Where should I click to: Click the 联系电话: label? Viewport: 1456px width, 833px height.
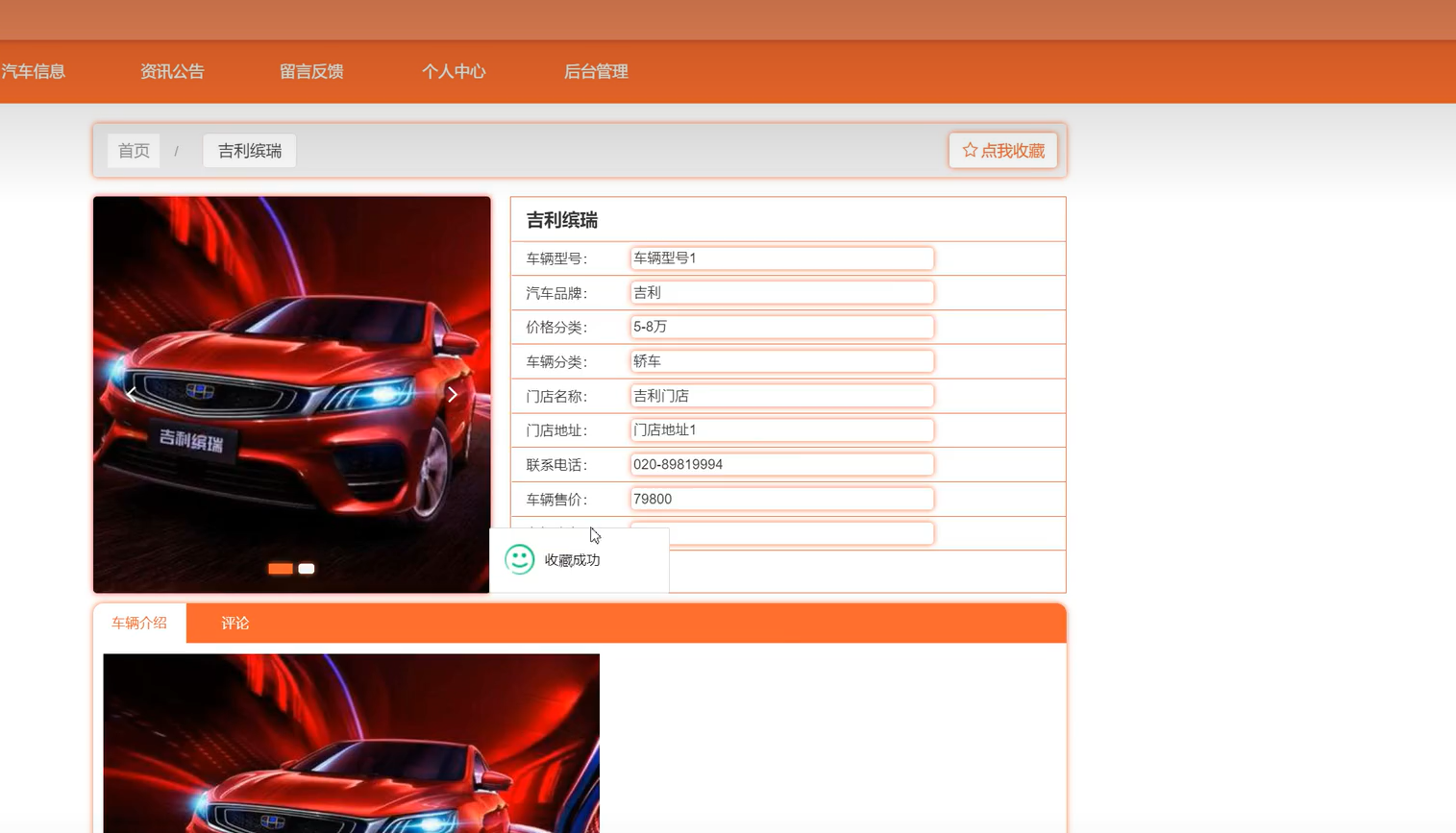coord(556,465)
